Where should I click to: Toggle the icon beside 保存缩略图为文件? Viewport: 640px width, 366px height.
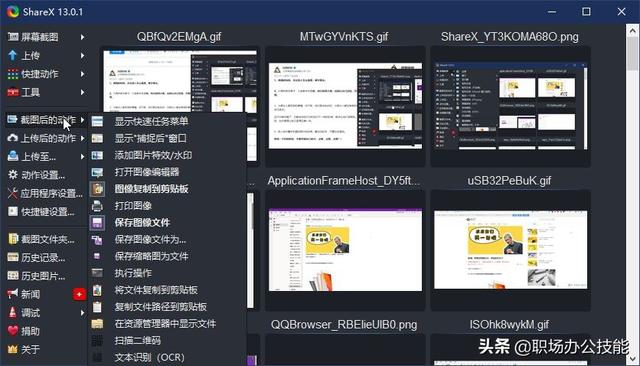pos(97,256)
